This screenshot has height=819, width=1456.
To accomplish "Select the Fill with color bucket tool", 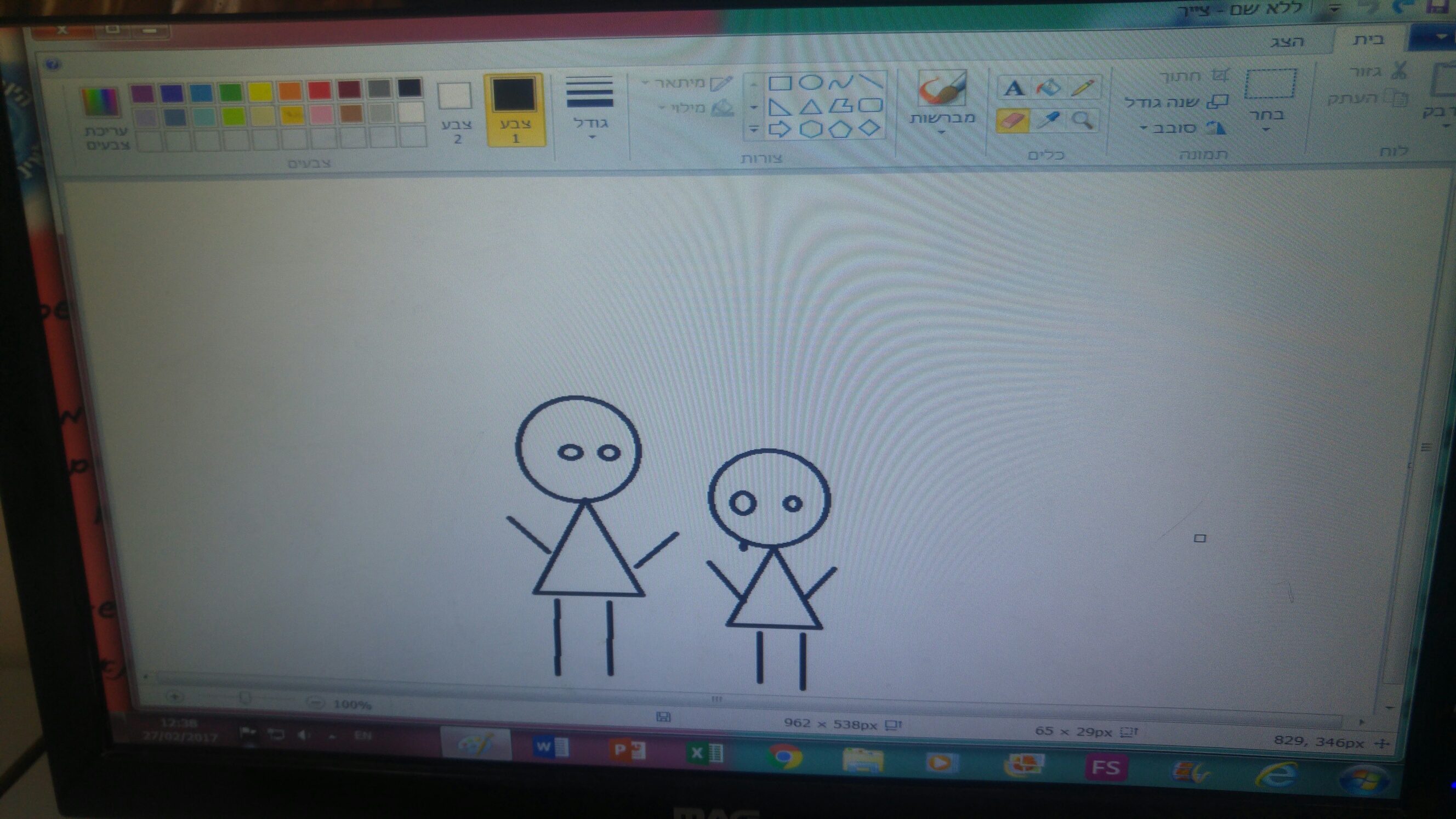I will coord(1049,88).
